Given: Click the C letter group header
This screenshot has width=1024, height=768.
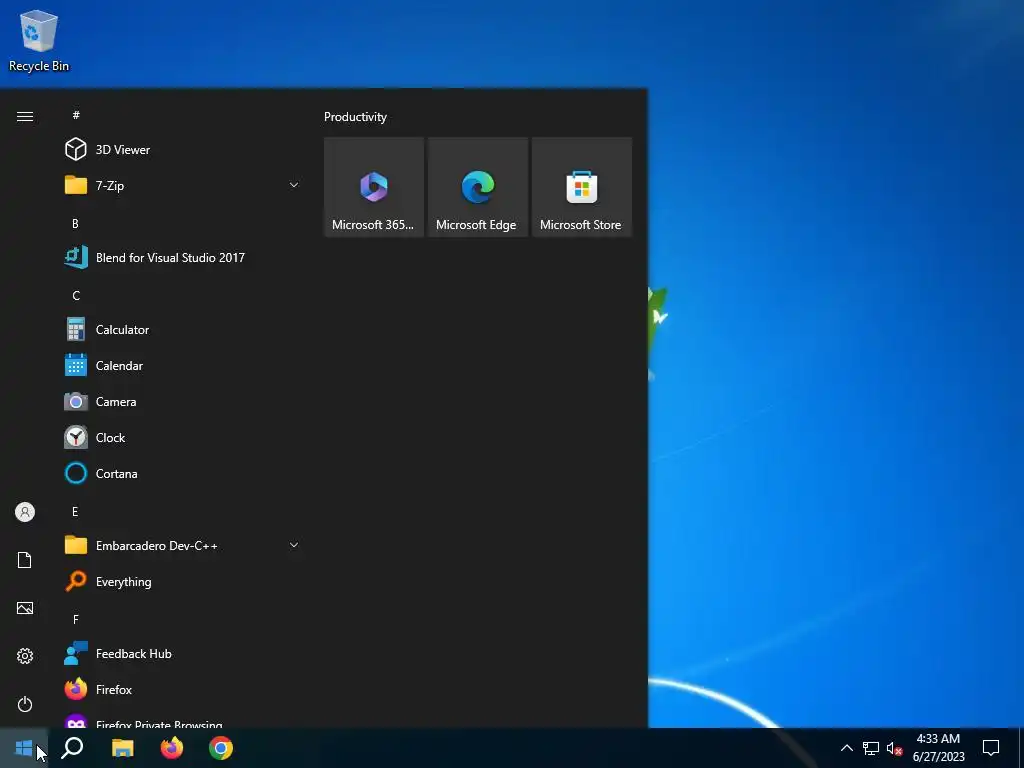Looking at the screenshot, I should (x=76, y=296).
